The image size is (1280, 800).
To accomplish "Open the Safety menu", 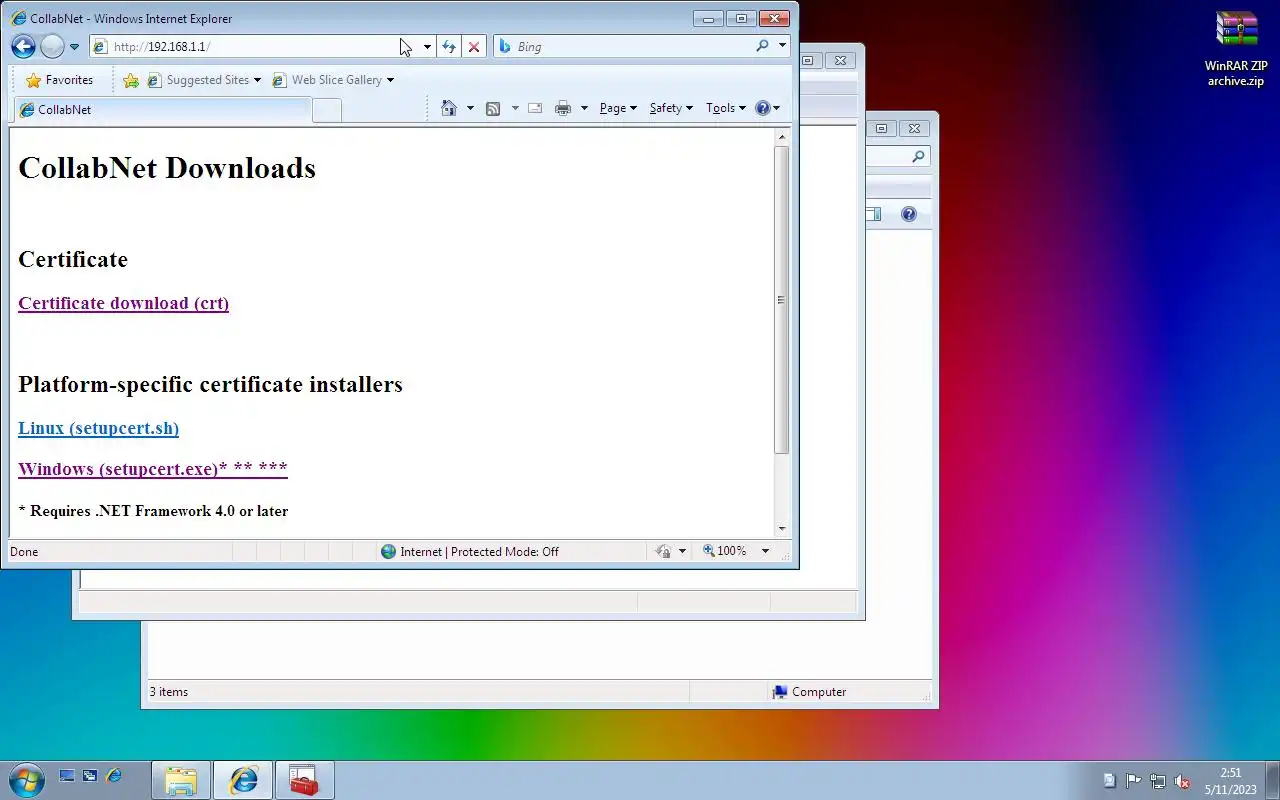I will coord(671,108).
